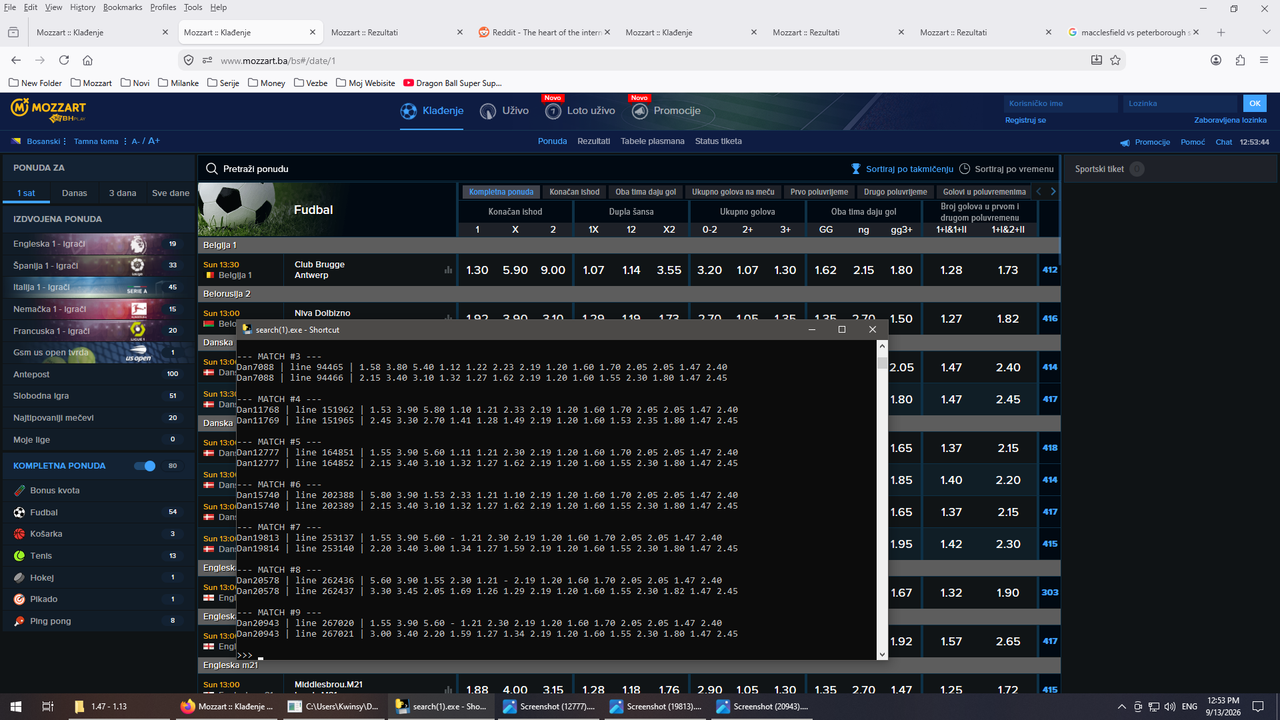Open the Dragon Ball Super bookmark
The width and height of the screenshot is (1280, 720).
pos(452,83)
